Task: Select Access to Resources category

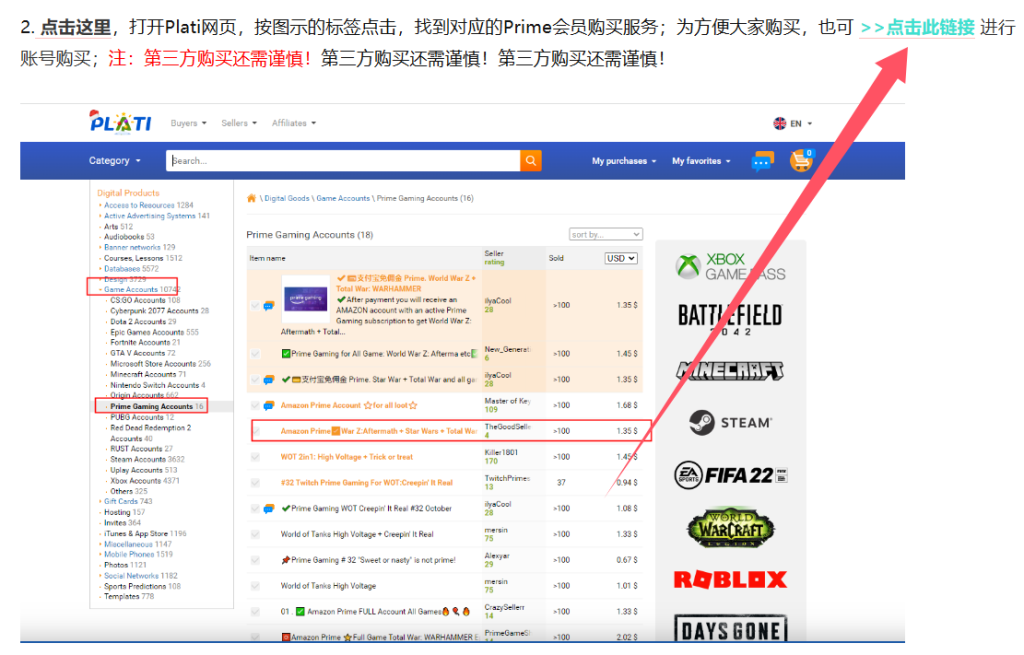Action: coord(139,205)
